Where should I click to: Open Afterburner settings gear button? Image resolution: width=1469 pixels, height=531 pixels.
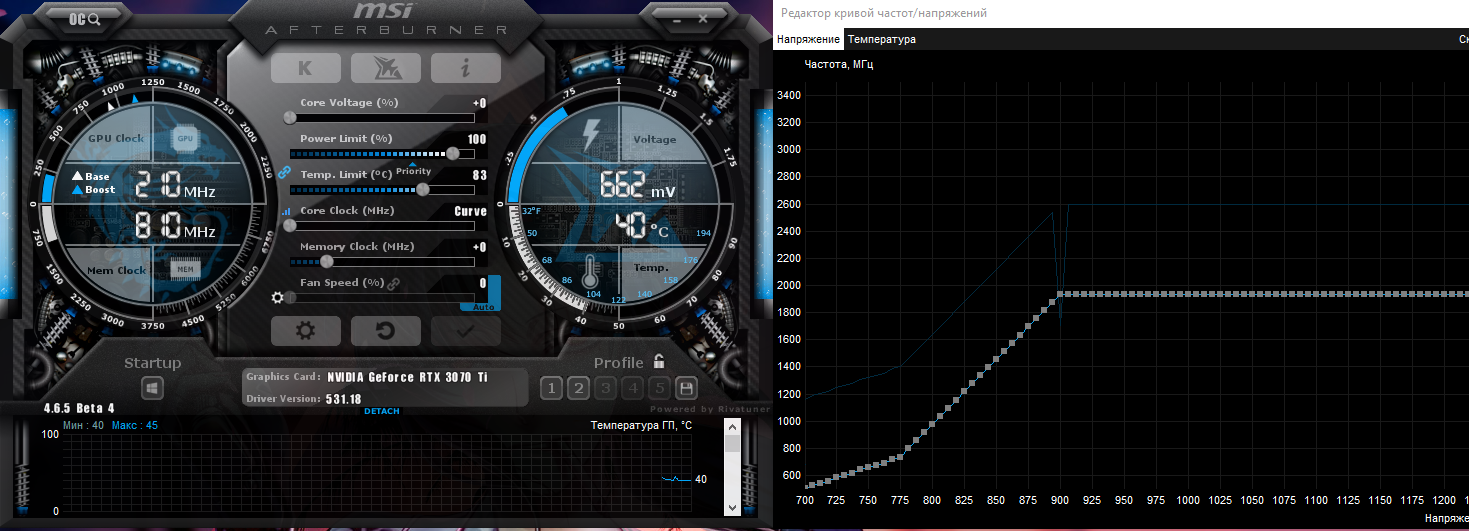(x=305, y=331)
